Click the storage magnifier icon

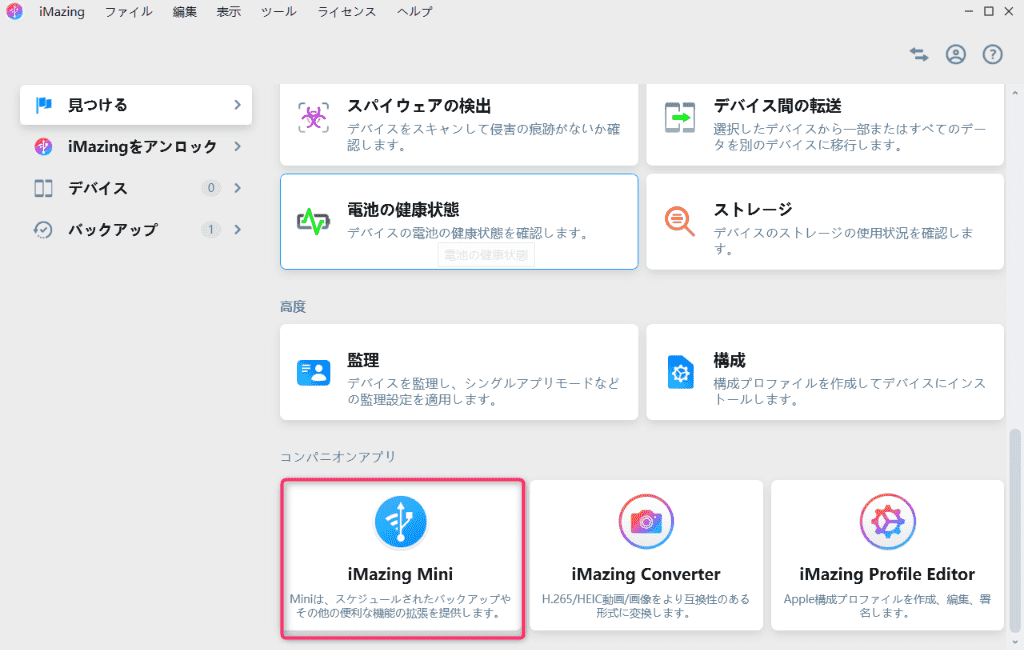tap(680, 221)
